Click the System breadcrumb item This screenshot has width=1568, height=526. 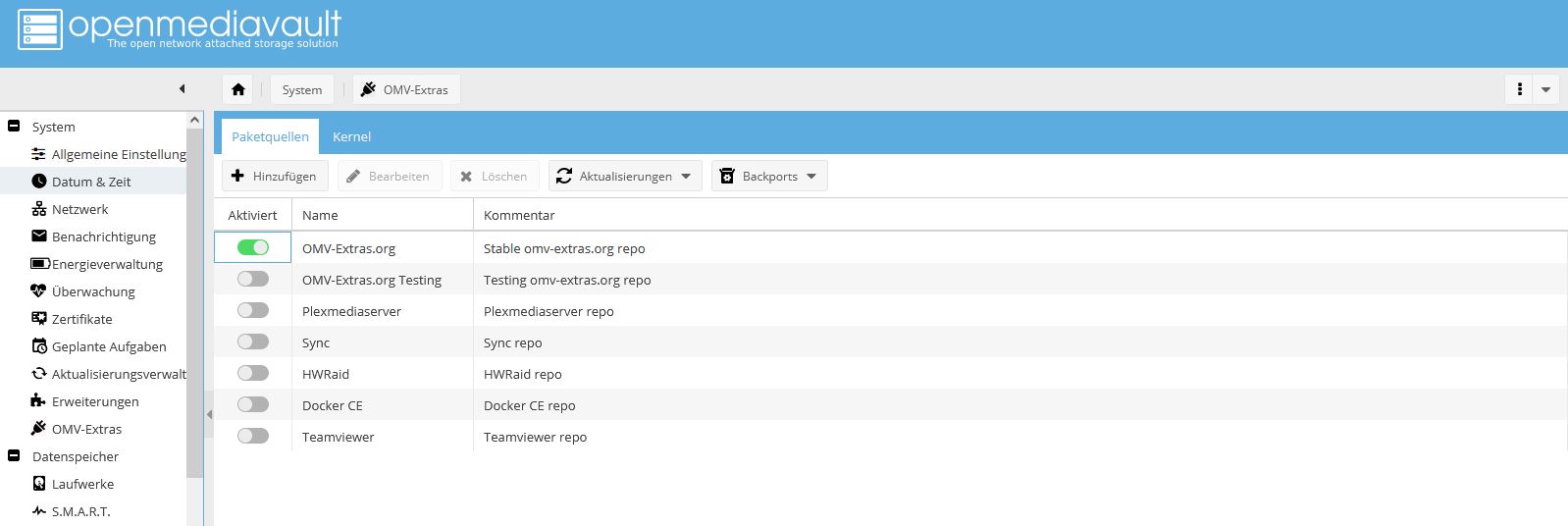point(302,89)
